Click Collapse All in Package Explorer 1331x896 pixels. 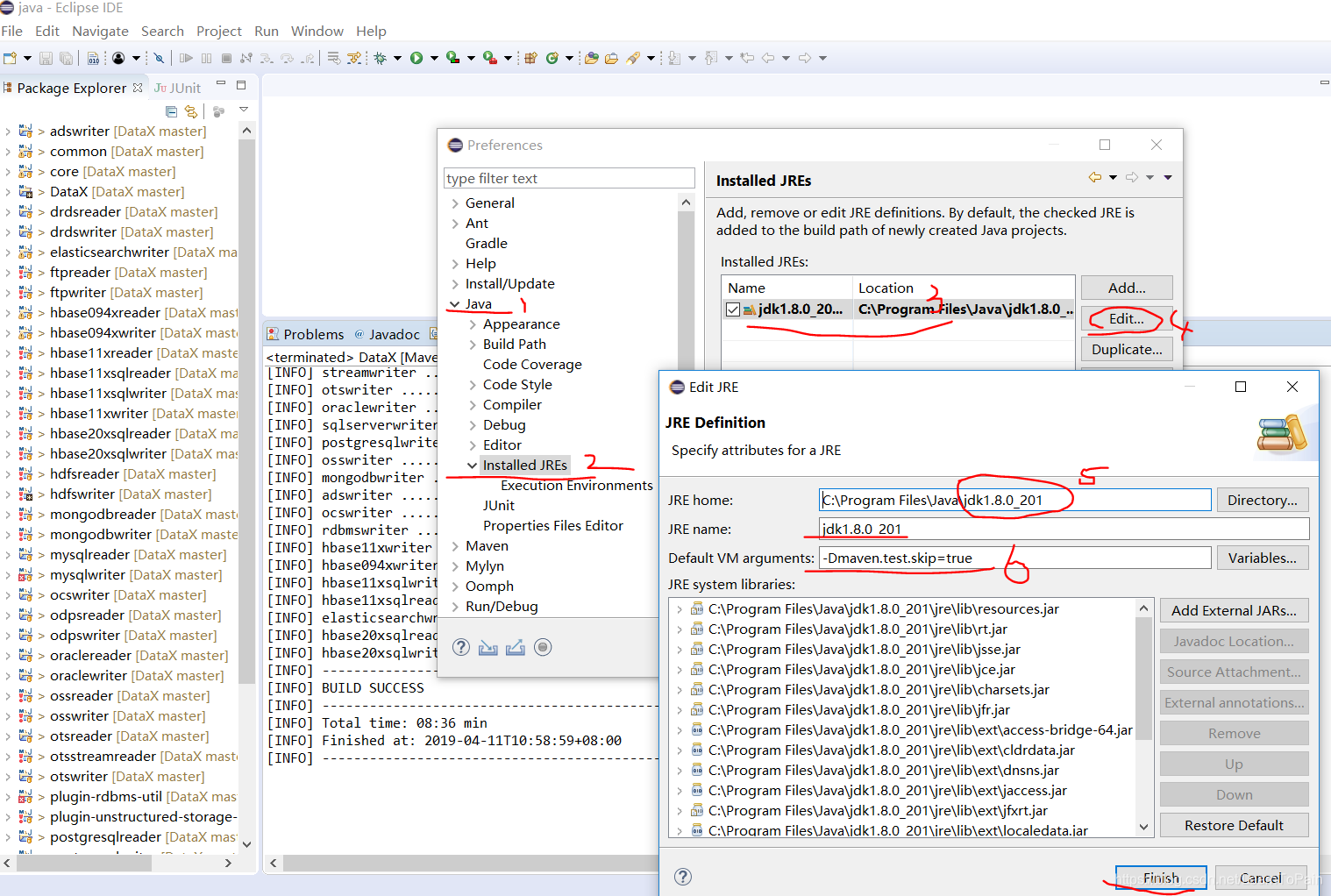171,111
